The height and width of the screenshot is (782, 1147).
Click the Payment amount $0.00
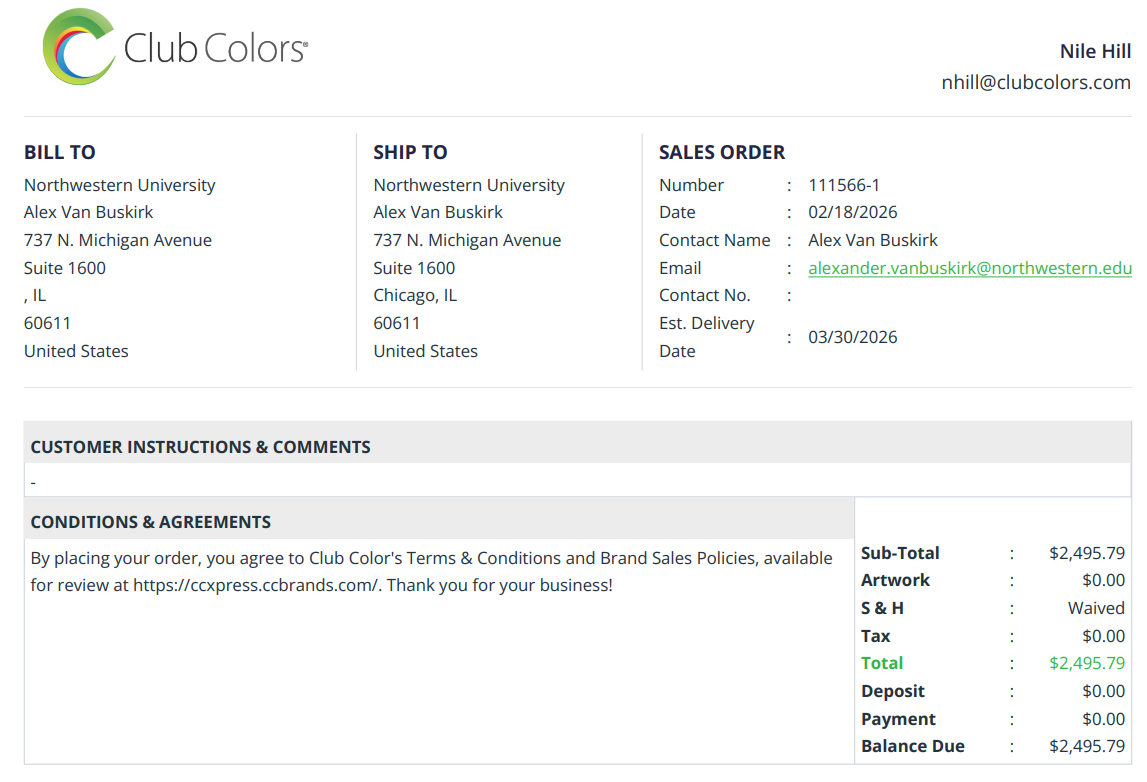pos(1104,719)
